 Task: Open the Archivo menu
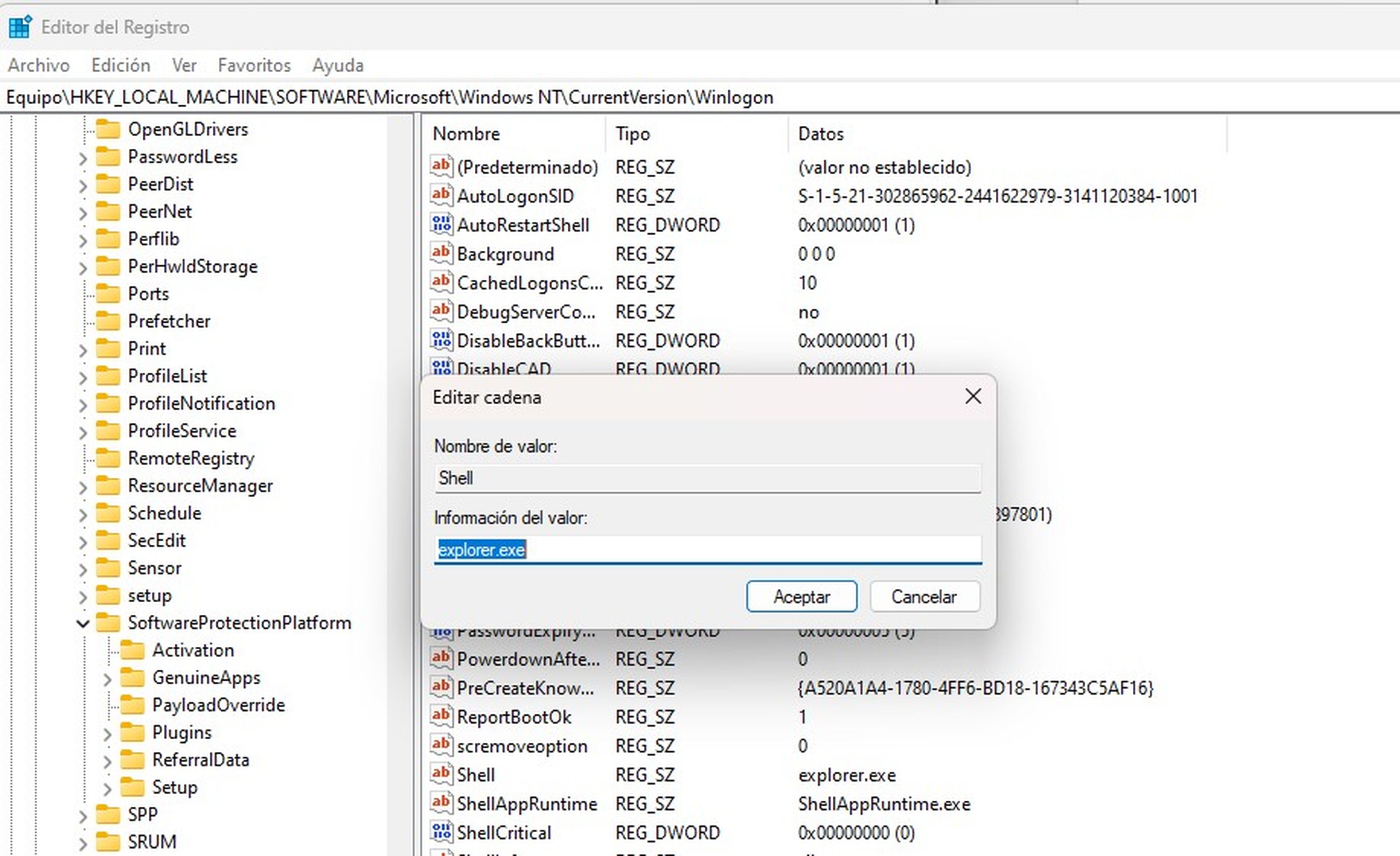point(39,65)
